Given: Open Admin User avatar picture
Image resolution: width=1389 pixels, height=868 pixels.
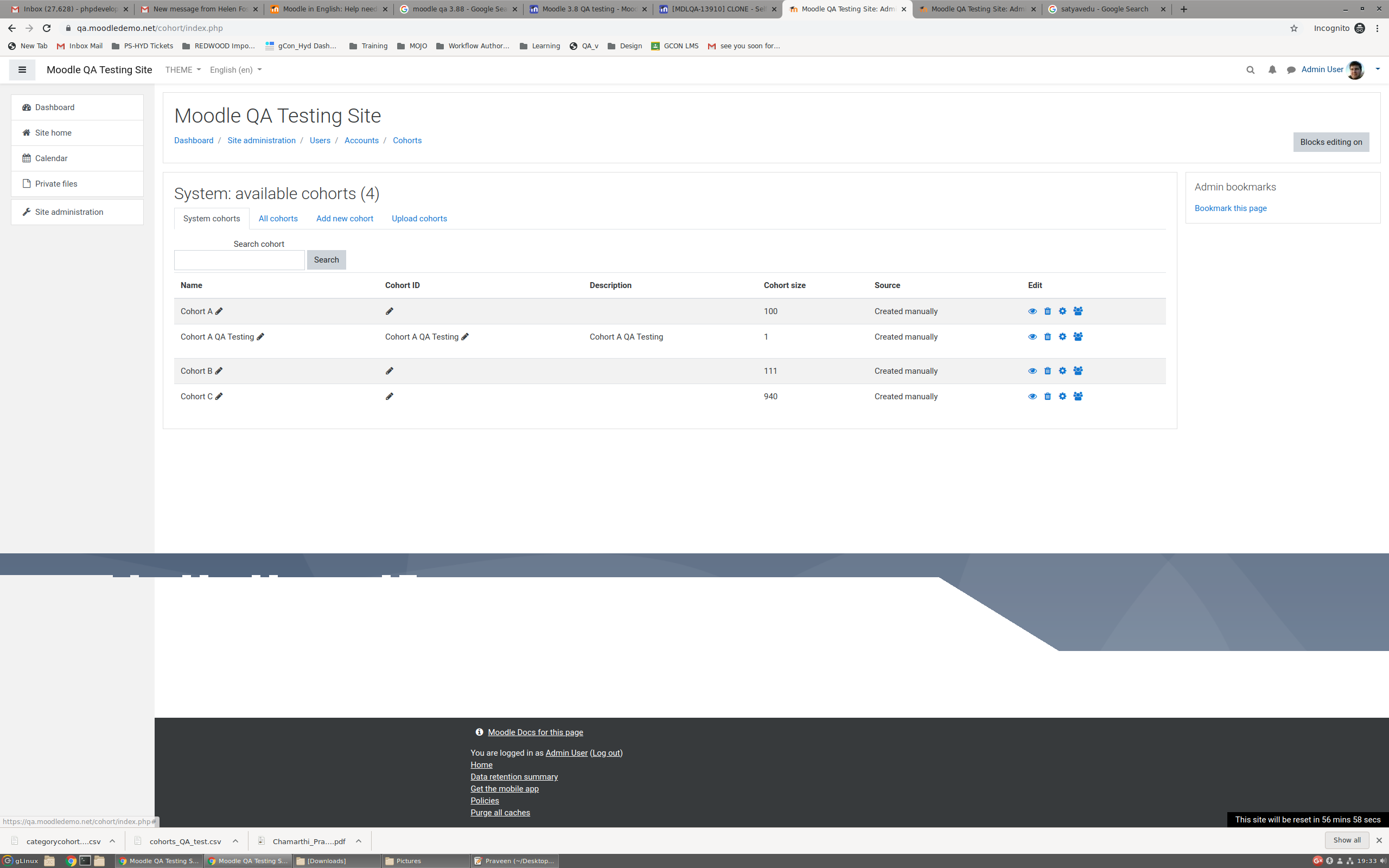Looking at the screenshot, I should (x=1355, y=70).
